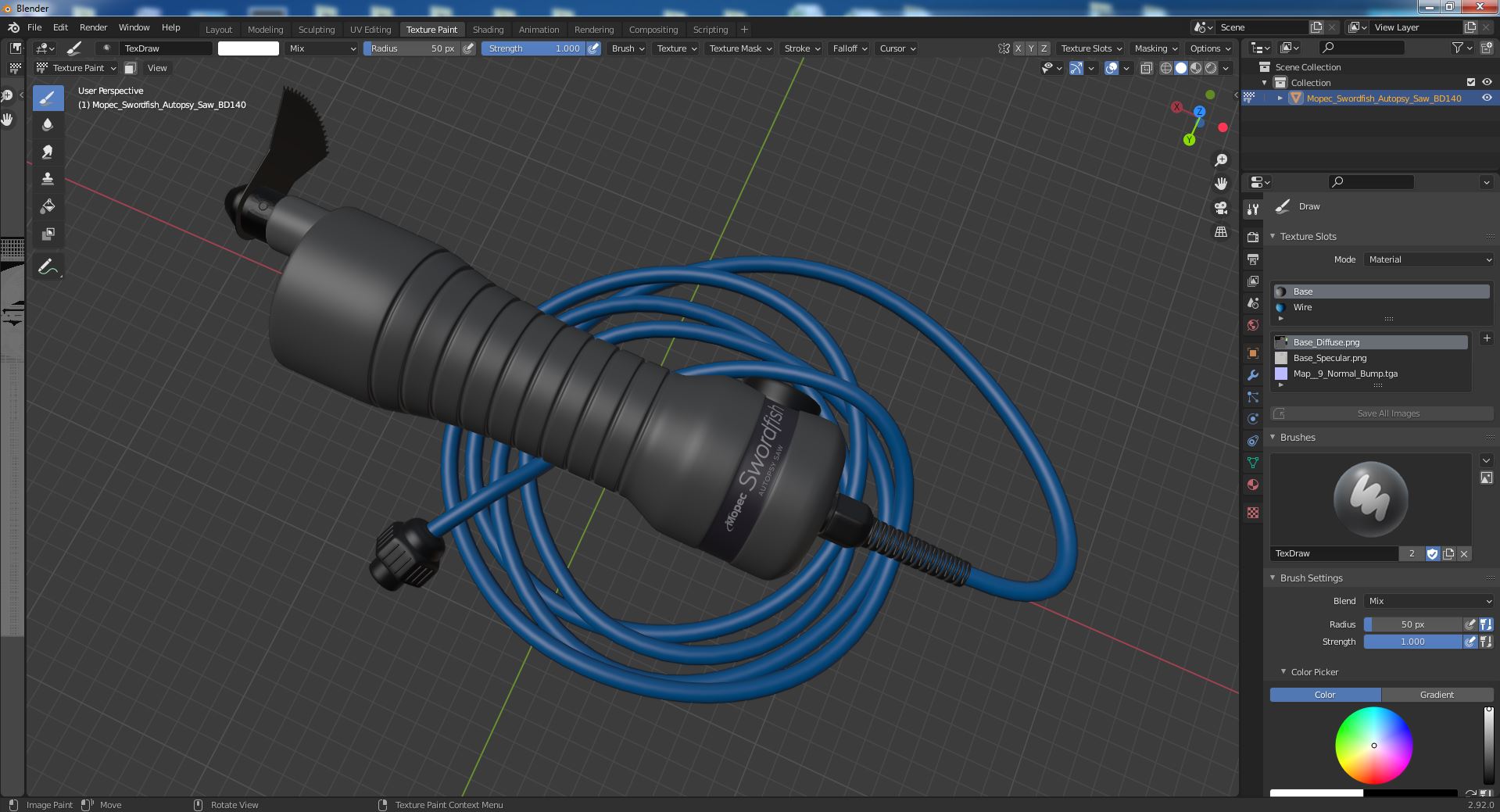Open the Brush settings dropdown

(x=628, y=48)
